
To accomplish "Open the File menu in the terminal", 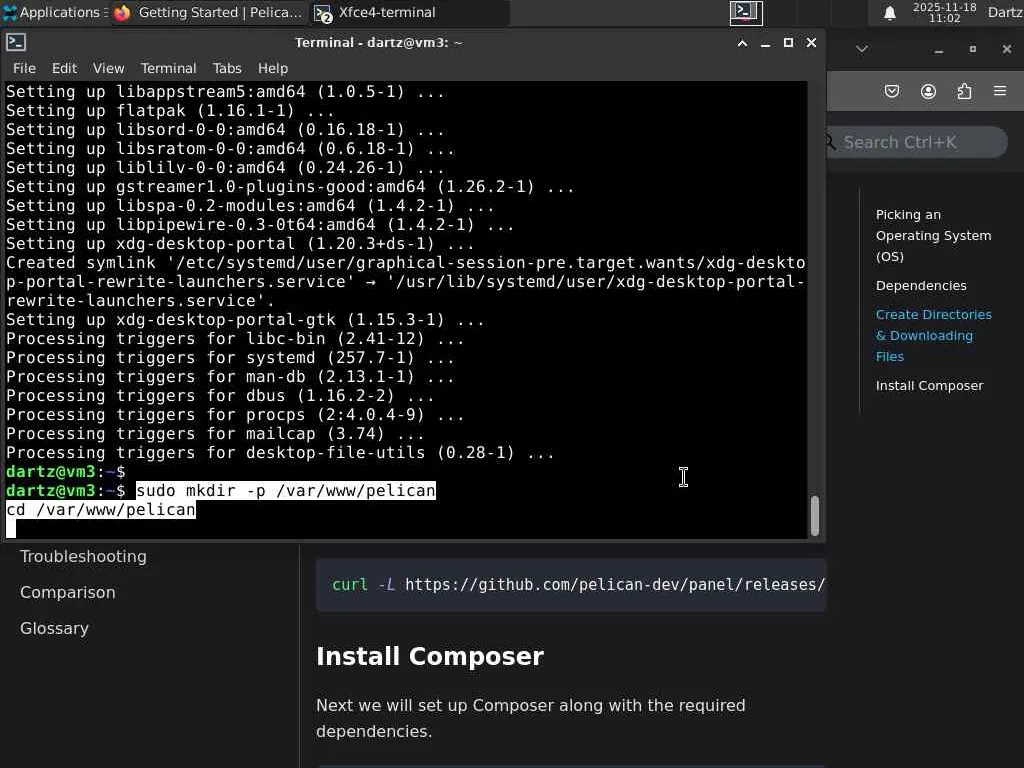I will (24, 68).
